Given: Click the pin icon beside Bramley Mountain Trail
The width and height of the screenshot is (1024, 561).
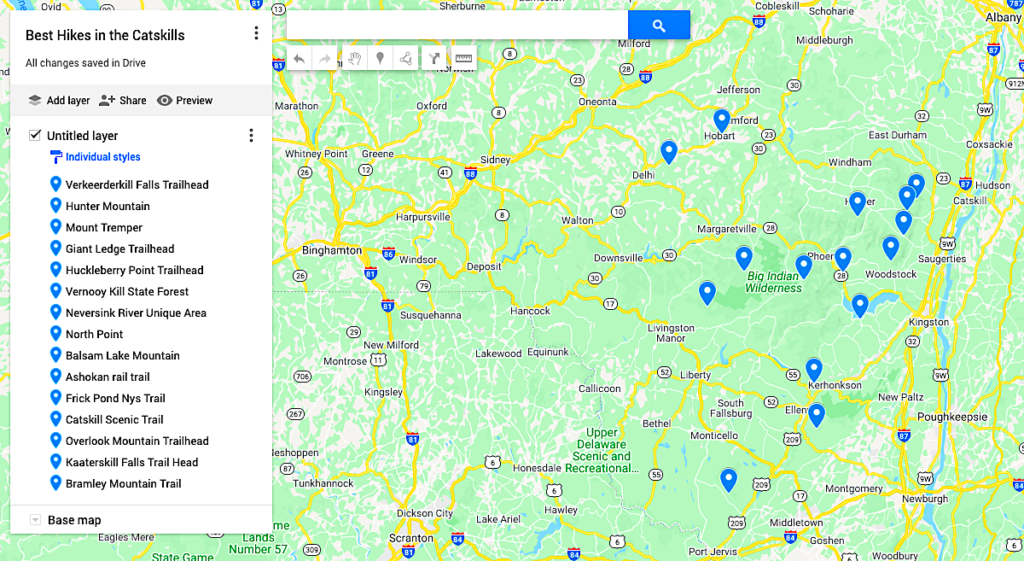Looking at the screenshot, I should 56,483.
